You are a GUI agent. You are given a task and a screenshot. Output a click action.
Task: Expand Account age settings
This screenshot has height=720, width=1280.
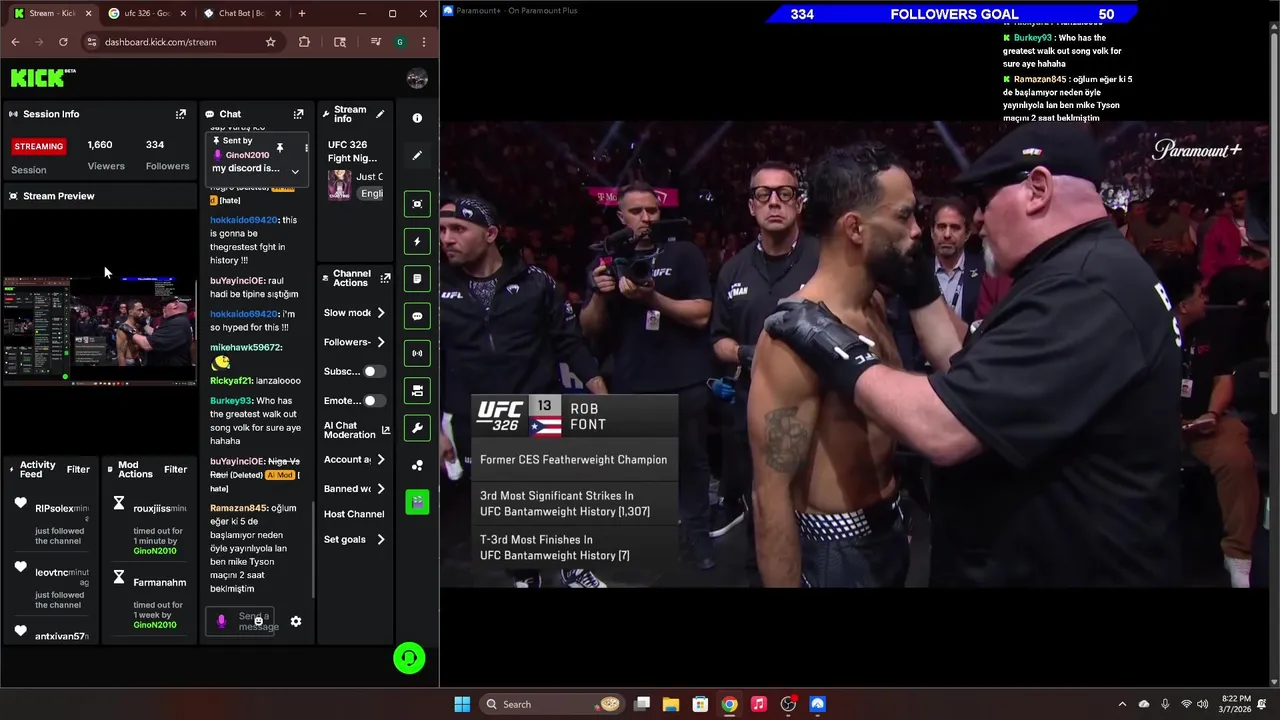pos(380,460)
